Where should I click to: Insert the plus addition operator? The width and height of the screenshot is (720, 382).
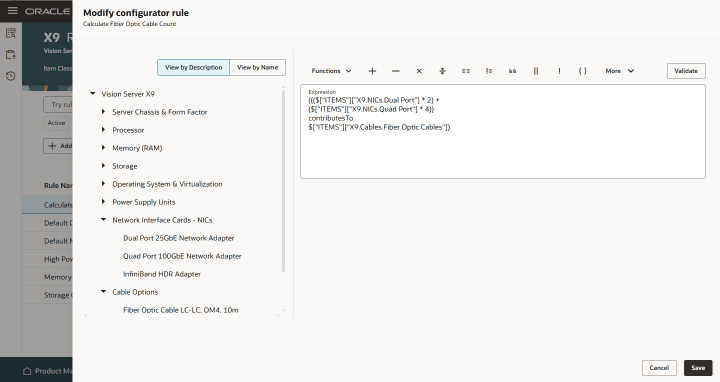coord(372,71)
